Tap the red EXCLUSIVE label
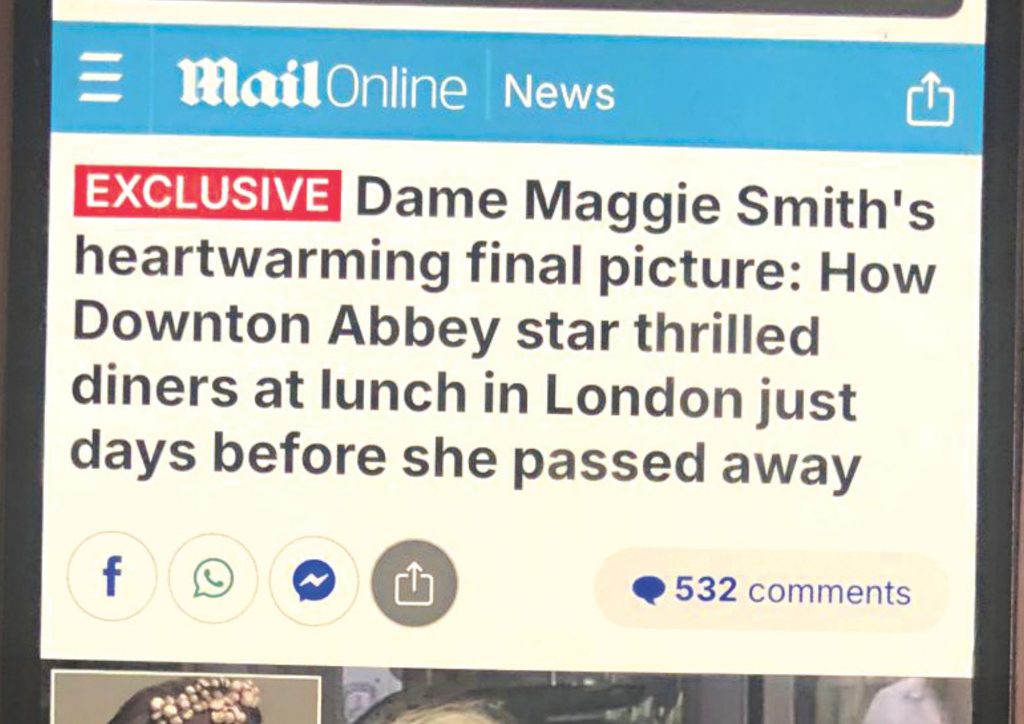Image resolution: width=1024 pixels, height=724 pixels. pyautogui.click(x=208, y=194)
